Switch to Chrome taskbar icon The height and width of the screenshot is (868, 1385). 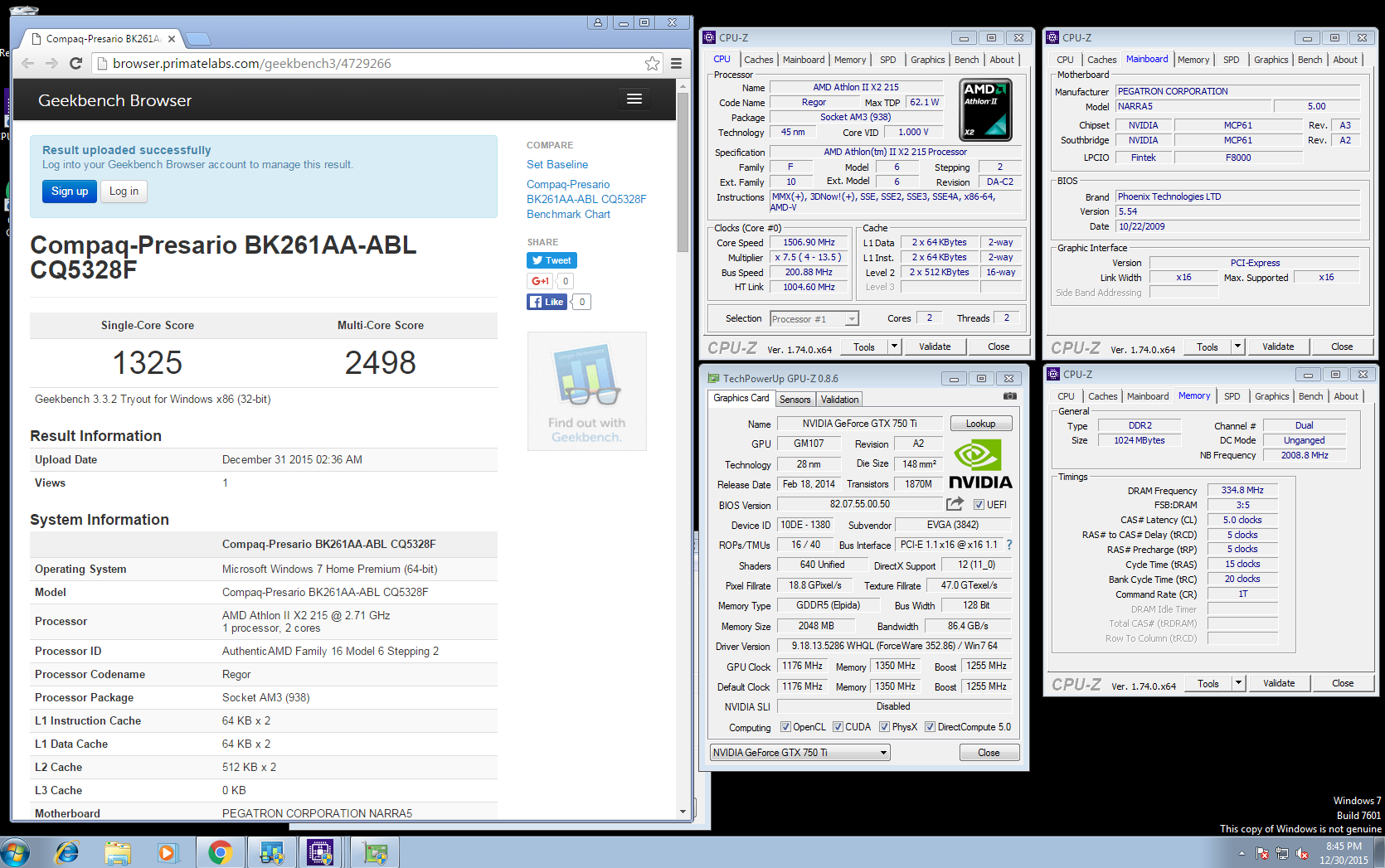(x=220, y=852)
